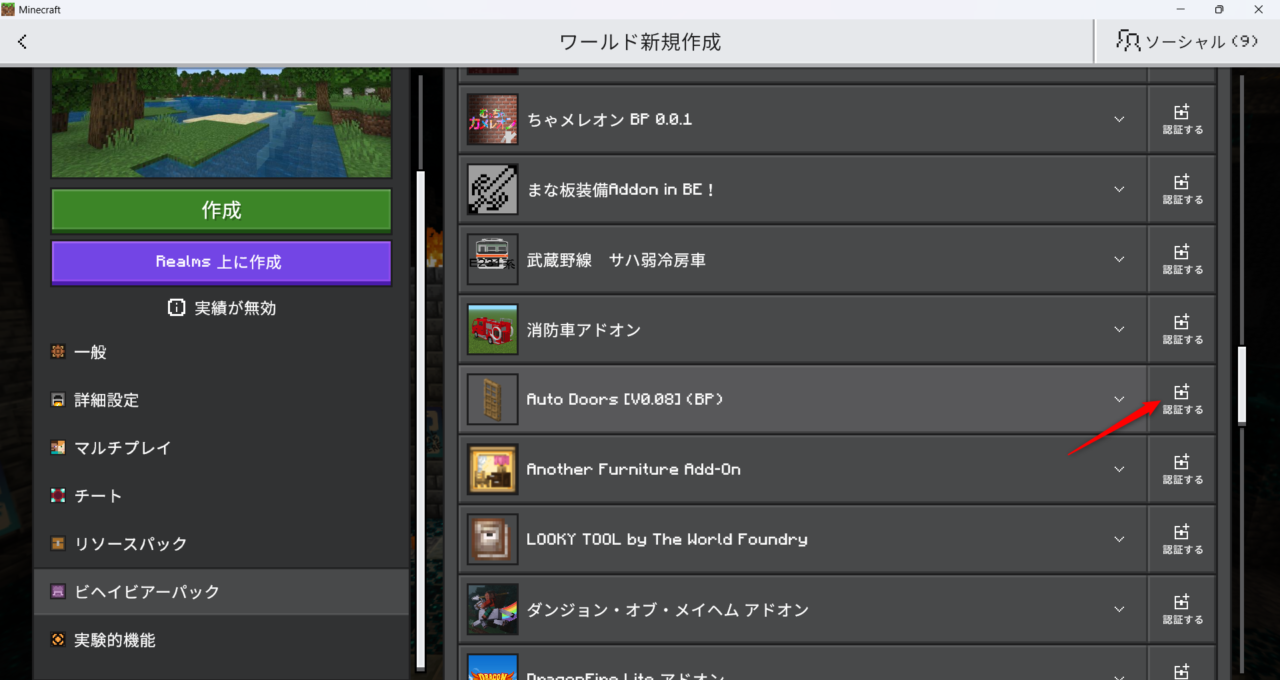1280x680 pixels.
Task: Click the left sidebar scrollbar
Action: point(420,420)
